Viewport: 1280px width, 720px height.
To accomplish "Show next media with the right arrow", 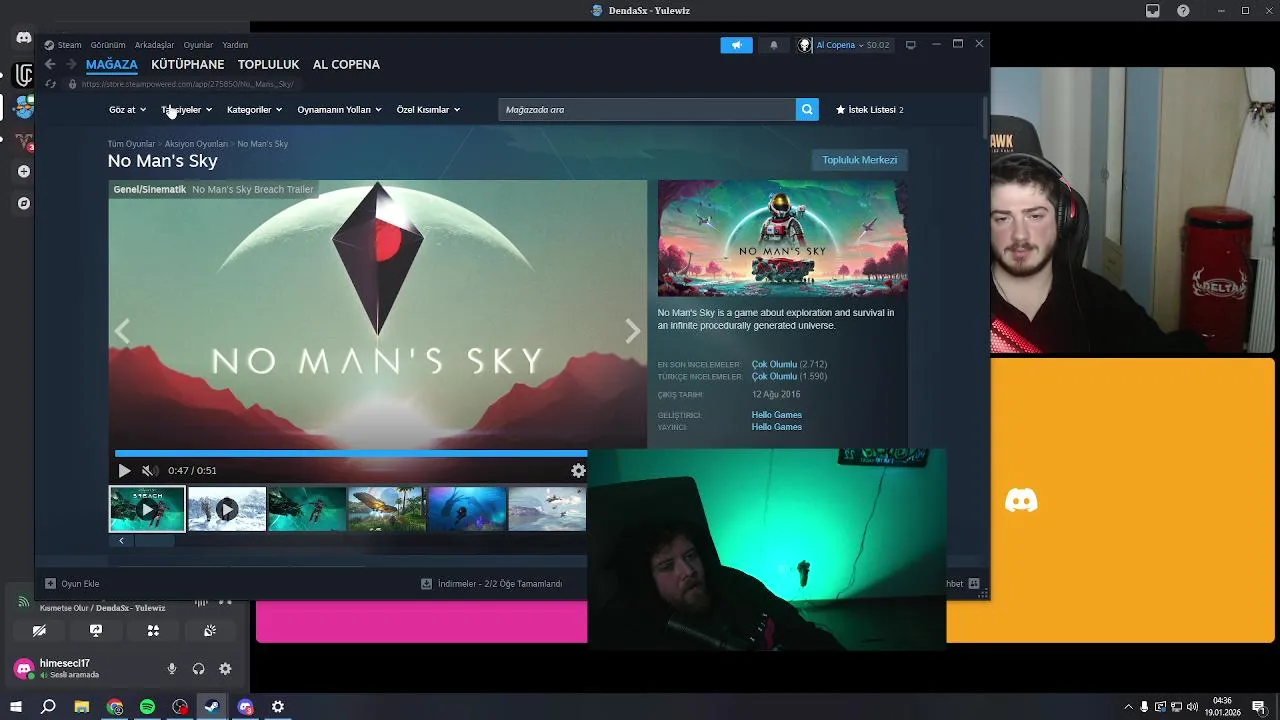I will click(x=632, y=331).
